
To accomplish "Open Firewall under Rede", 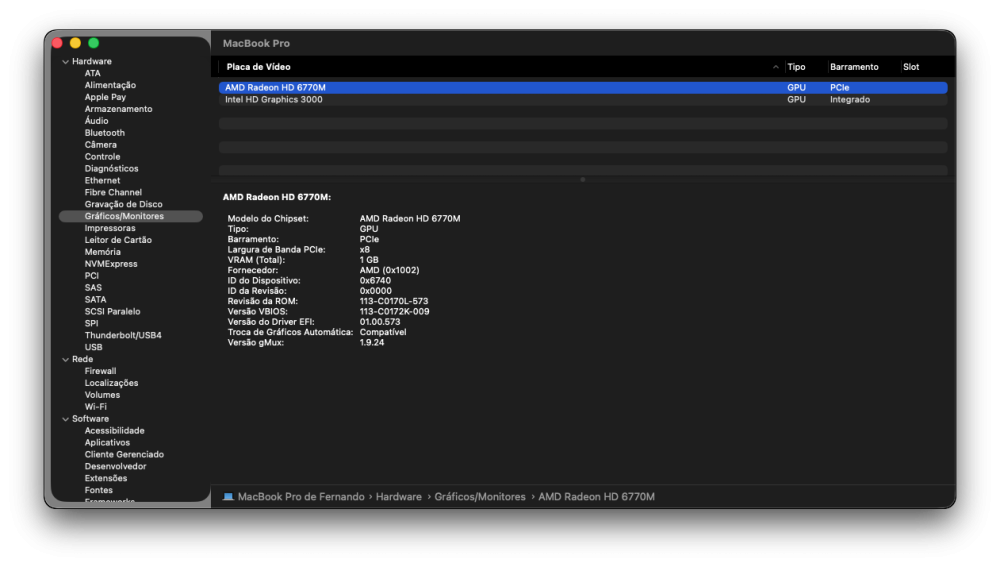I will point(100,371).
